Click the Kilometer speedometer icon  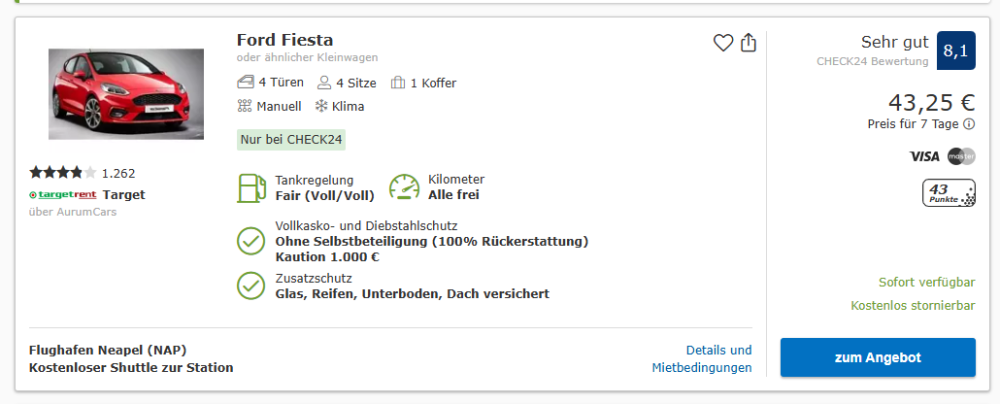[x=404, y=188]
